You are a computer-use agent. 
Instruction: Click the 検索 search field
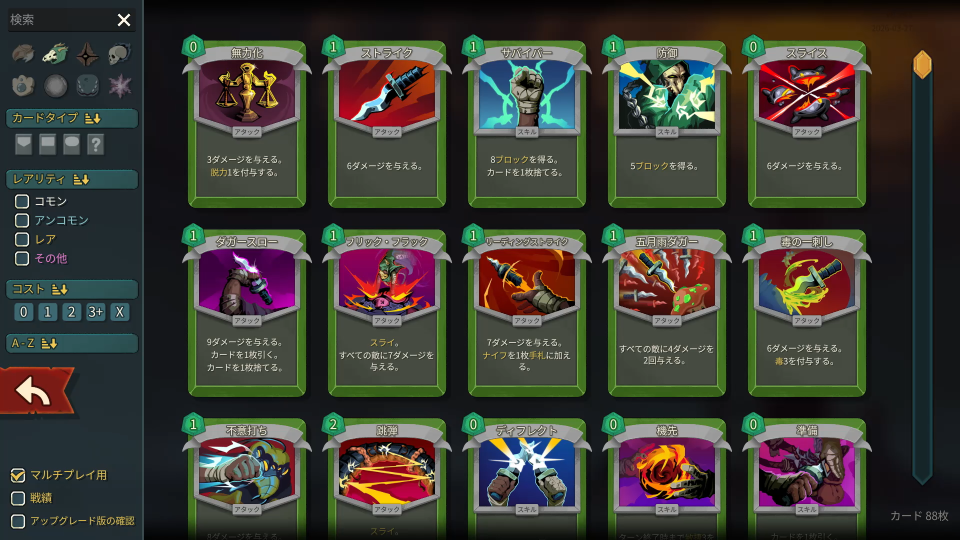pyautogui.click(x=61, y=20)
